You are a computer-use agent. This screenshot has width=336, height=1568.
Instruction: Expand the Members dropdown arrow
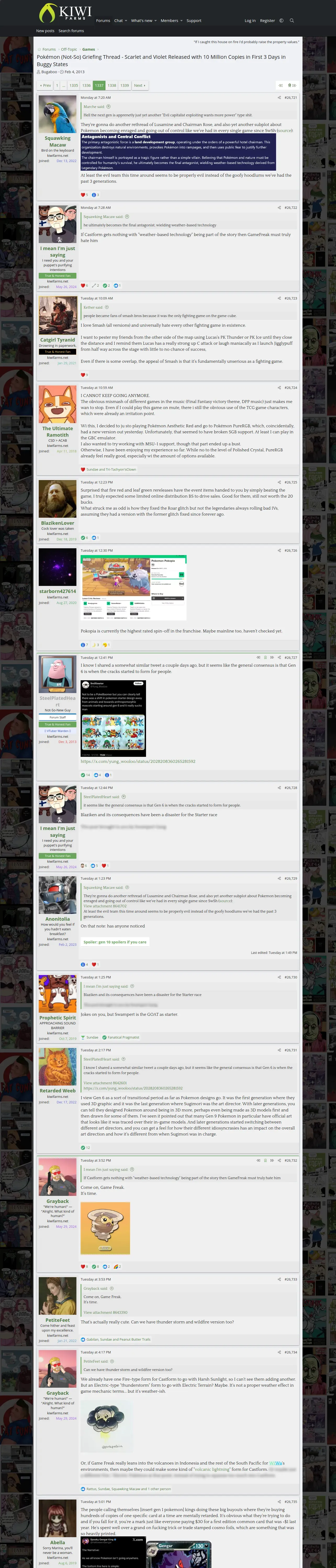(181, 21)
